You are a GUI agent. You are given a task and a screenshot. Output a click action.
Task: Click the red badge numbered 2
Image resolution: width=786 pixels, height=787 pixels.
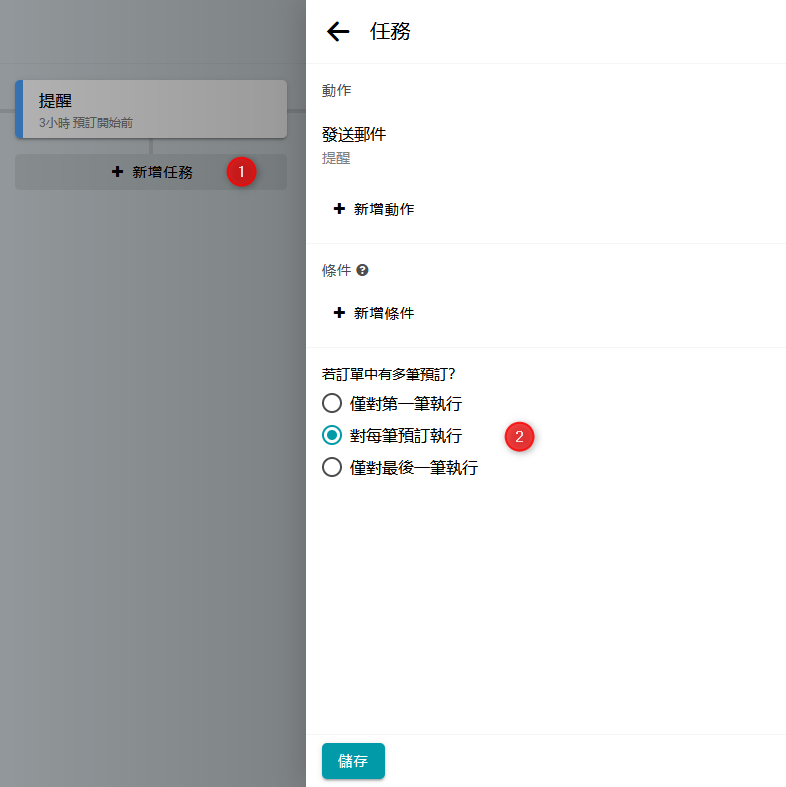[519, 436]
